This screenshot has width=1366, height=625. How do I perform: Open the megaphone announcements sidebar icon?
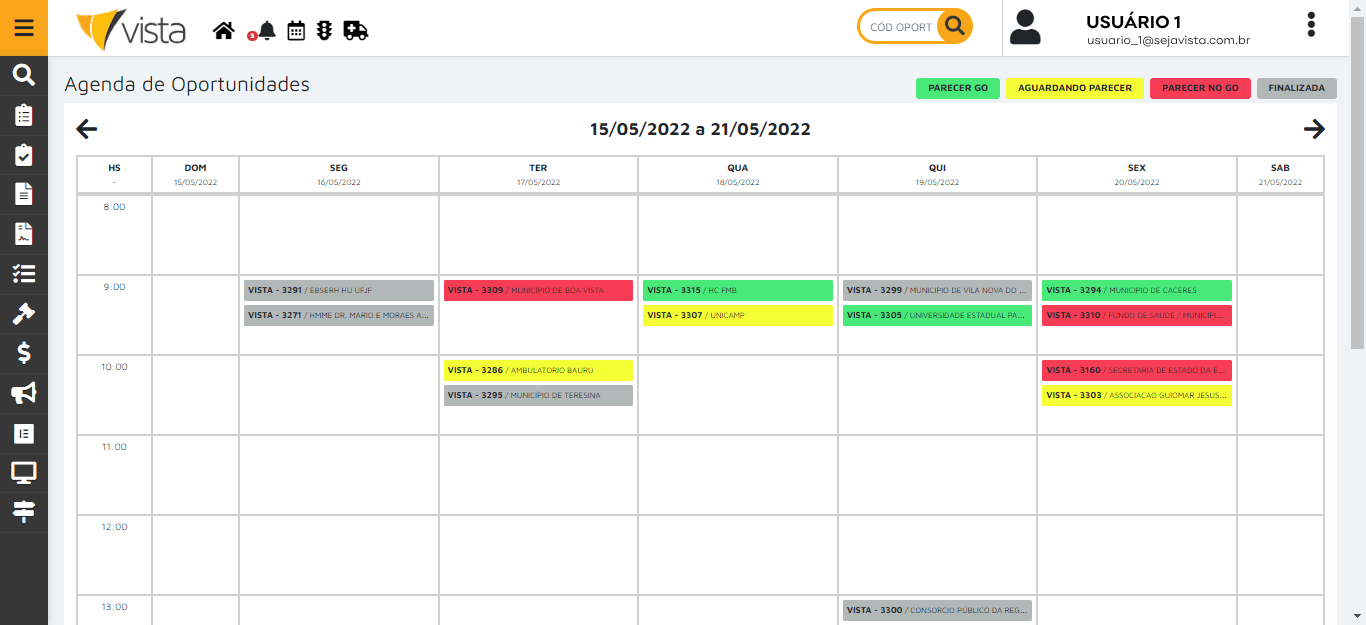pyautogui.click(x=24, y=393)
